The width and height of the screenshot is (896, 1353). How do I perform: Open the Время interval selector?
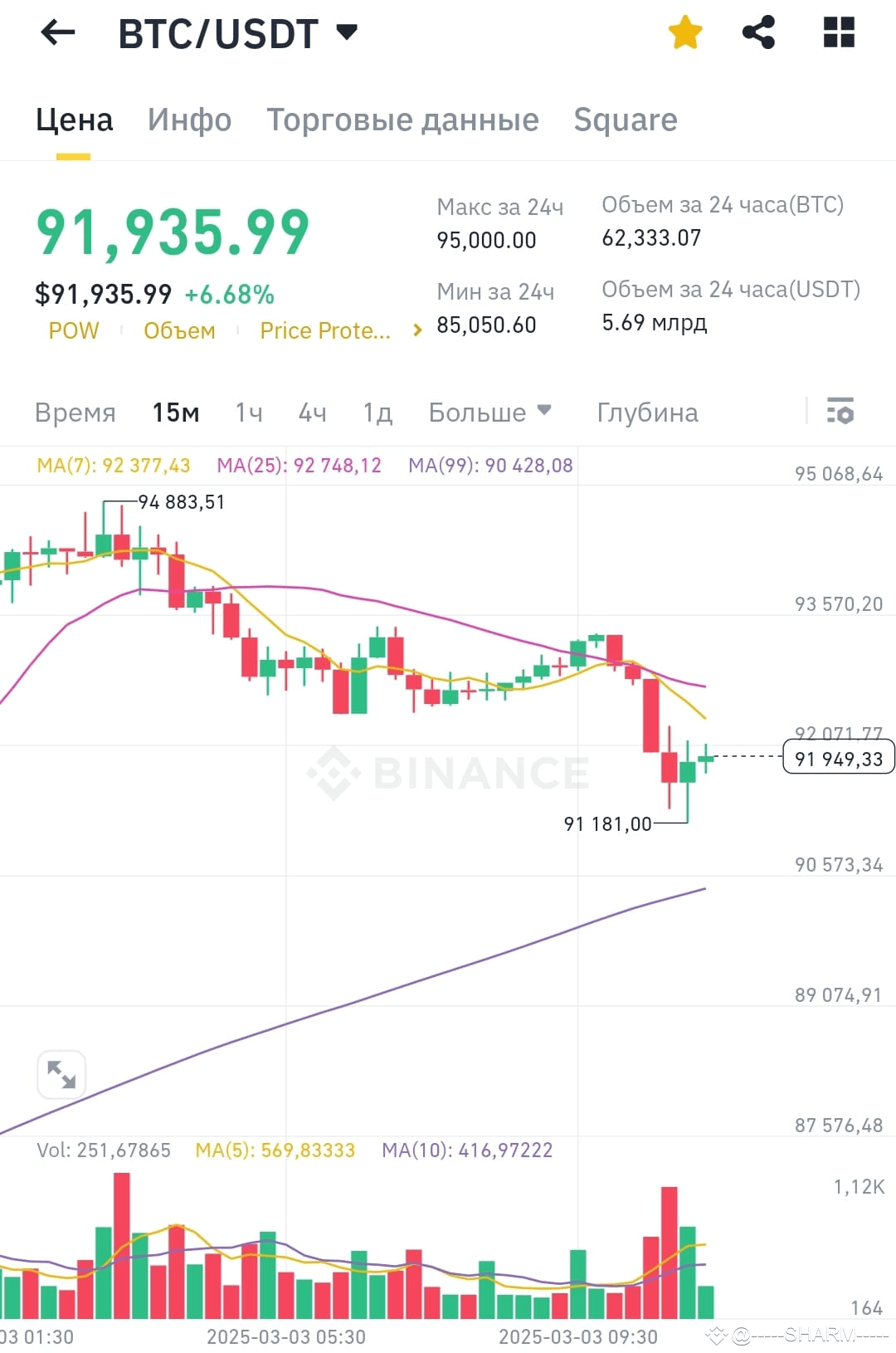(x=75, y=412)
